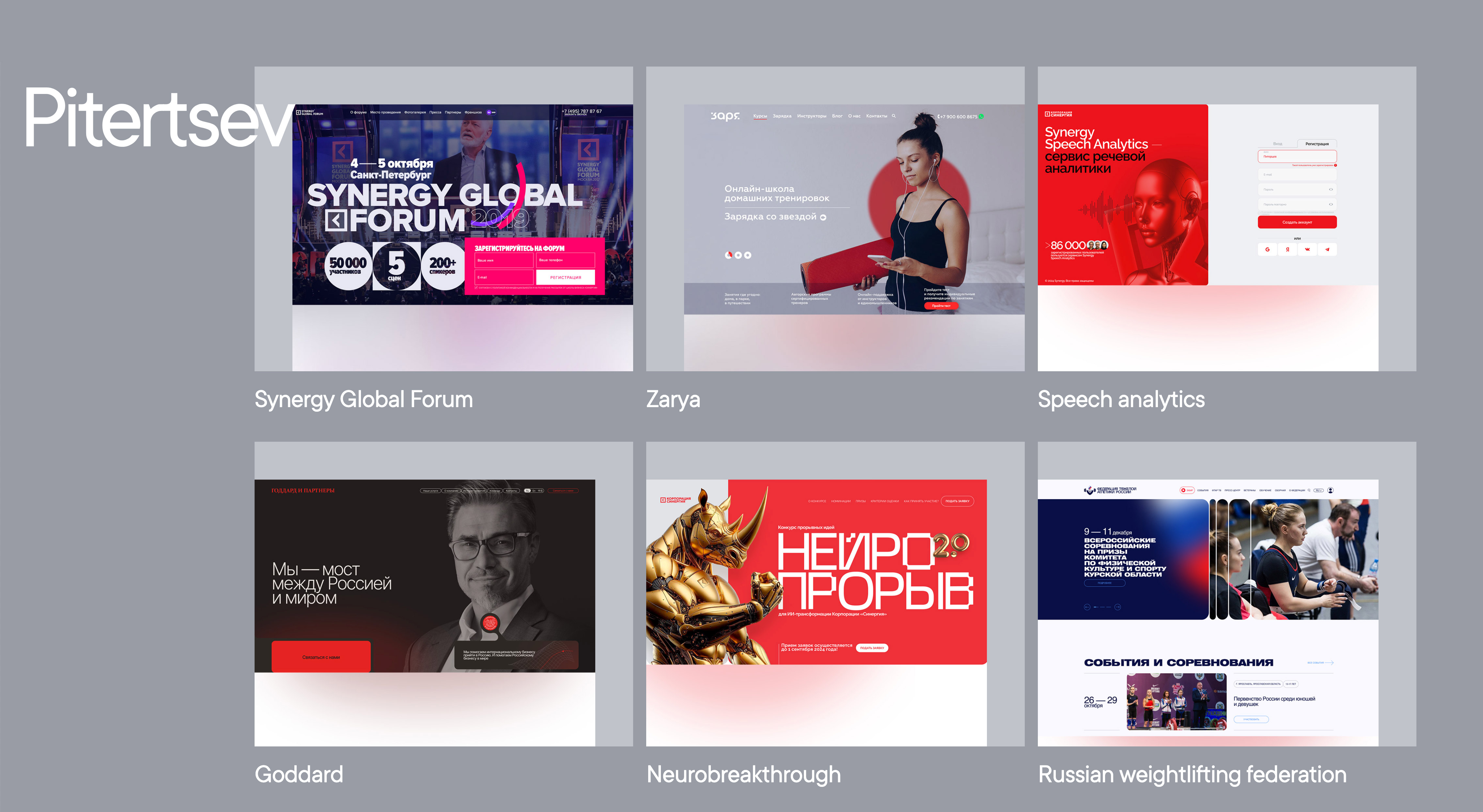
Task: Open the user profile icon on federation site
Action: pyautogui.click(x=1331, y=490)
